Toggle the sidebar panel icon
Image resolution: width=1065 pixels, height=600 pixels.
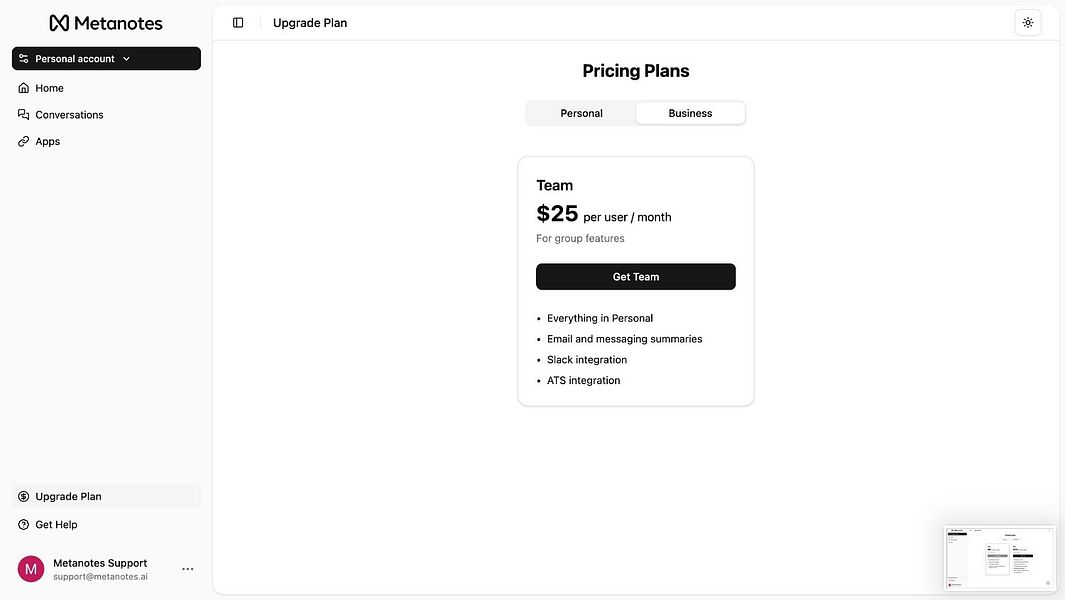click(238, 23)
